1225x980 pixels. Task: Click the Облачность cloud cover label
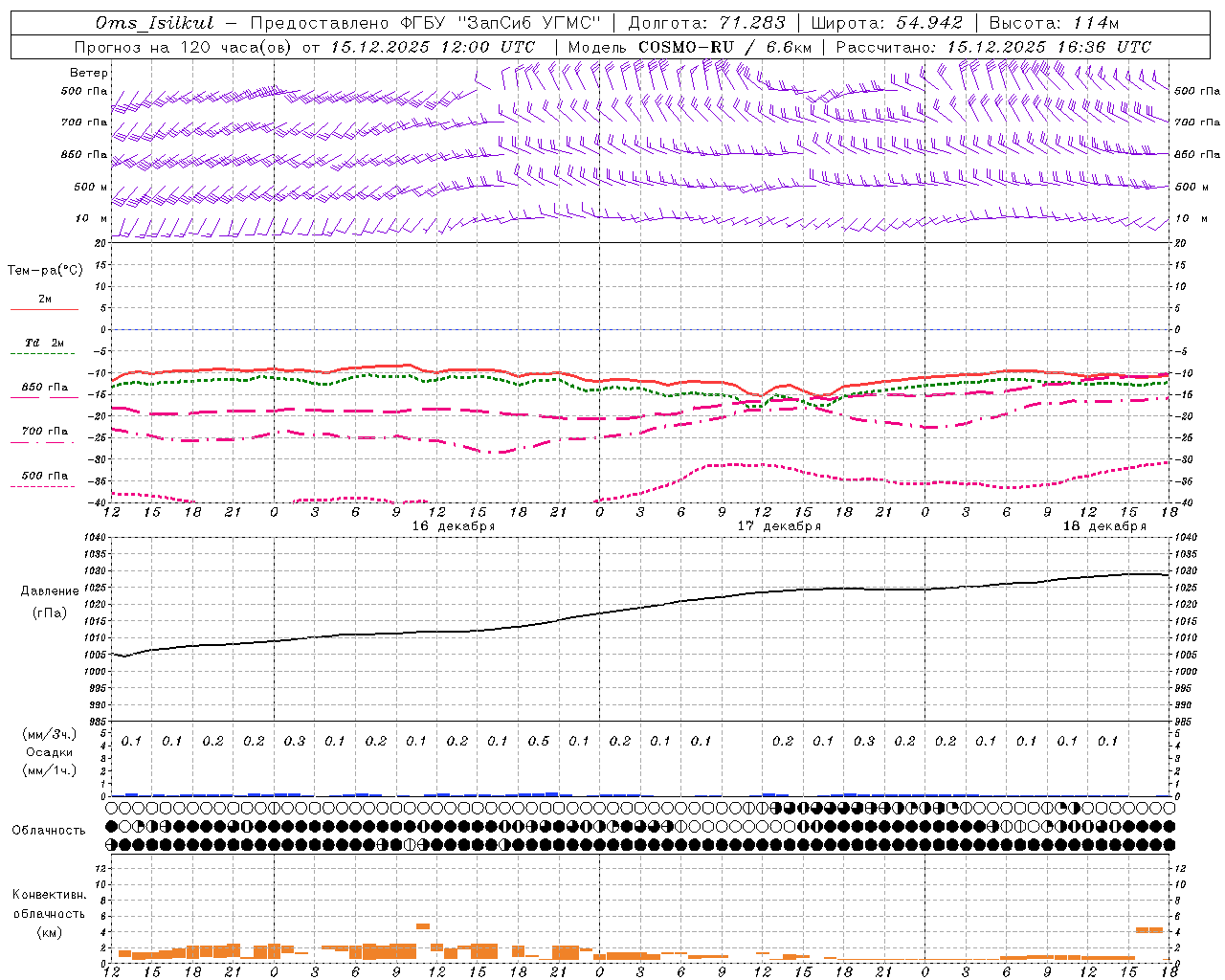tap(49, 830)
